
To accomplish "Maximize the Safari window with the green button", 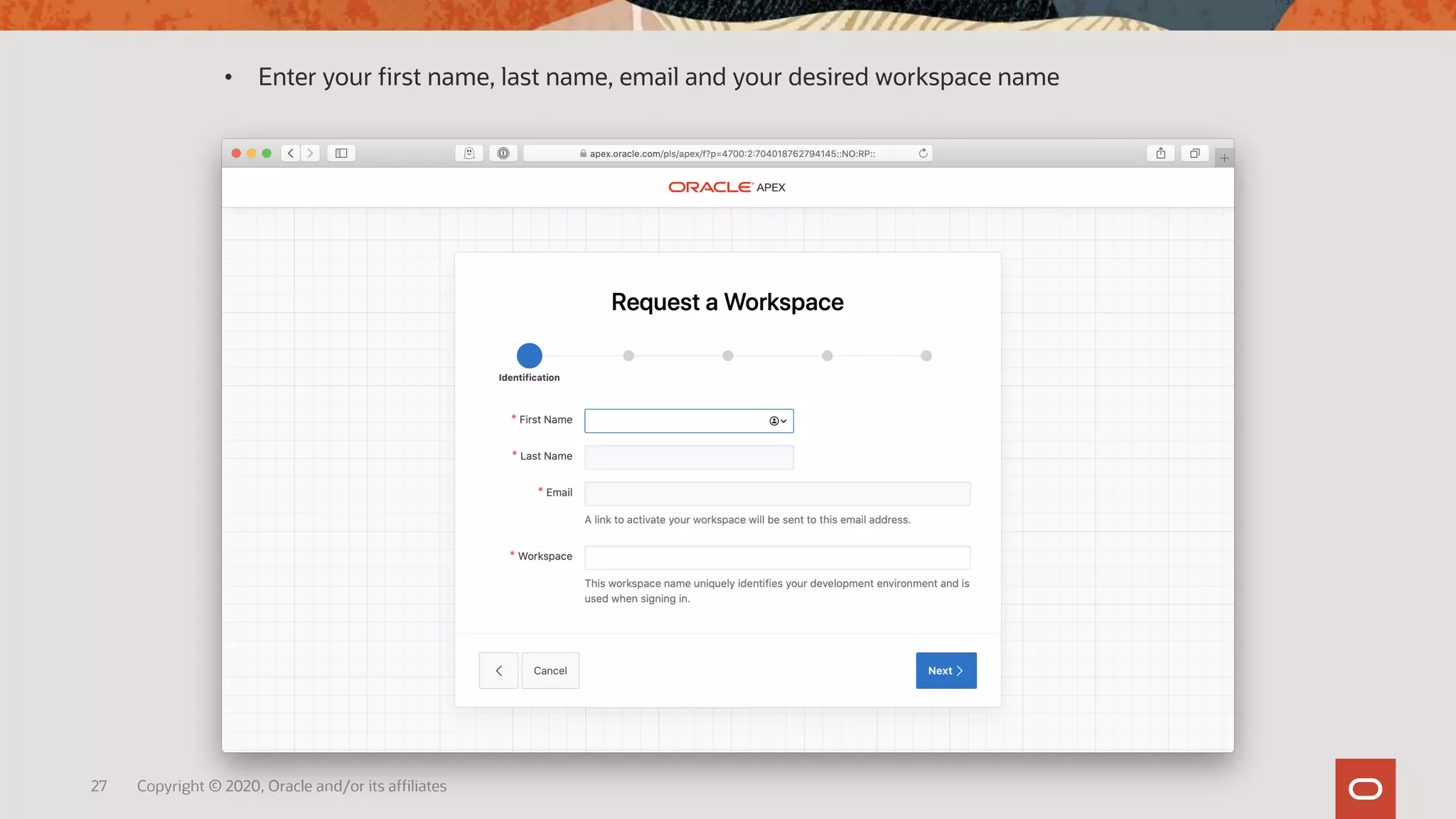I will click(267, 153).
